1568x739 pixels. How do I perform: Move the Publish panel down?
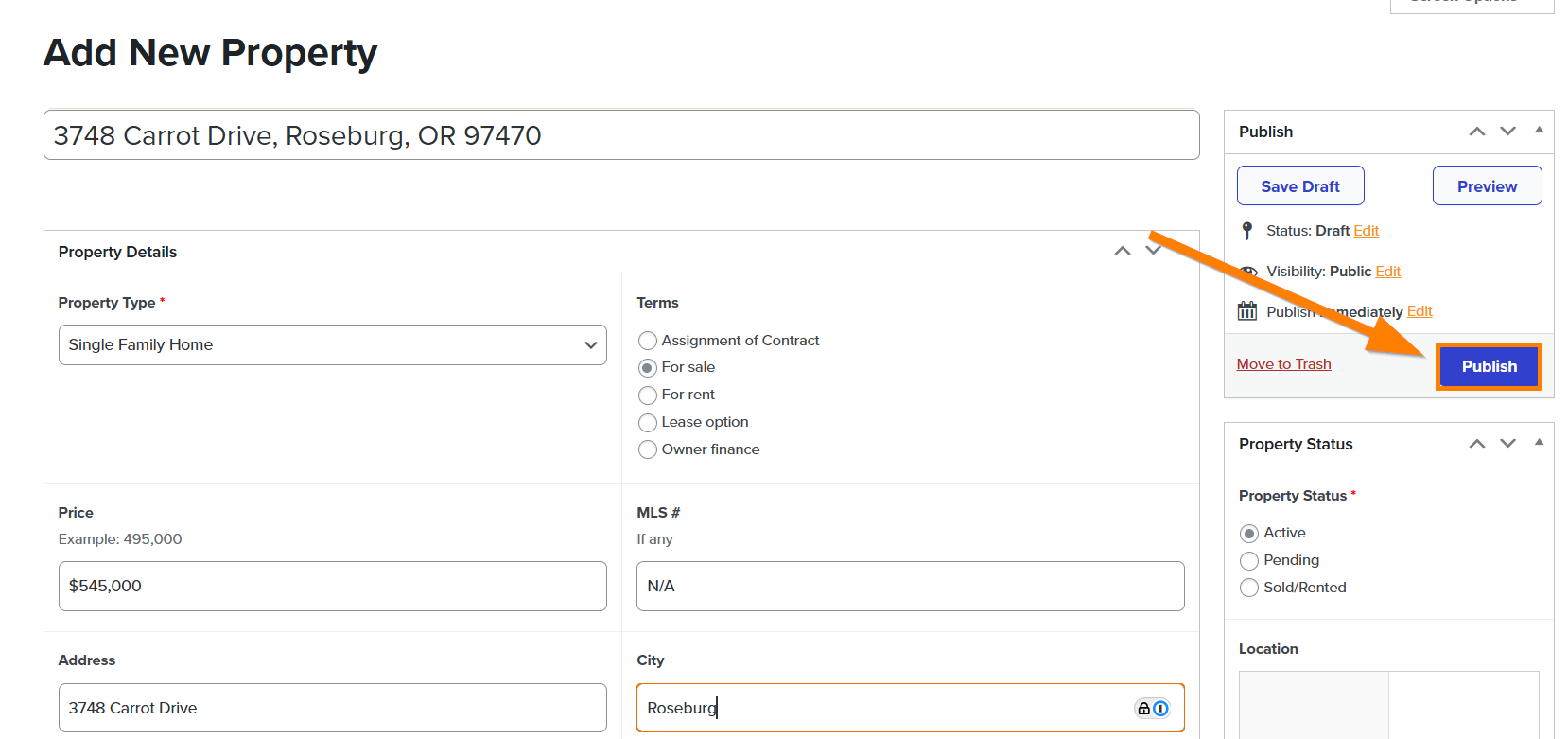pyautogui.click(x=1507, y=132)
